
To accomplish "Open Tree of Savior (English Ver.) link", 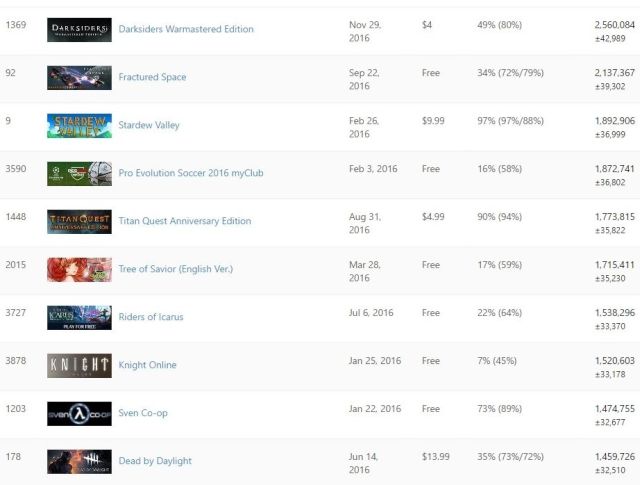I will pos(176,270).
